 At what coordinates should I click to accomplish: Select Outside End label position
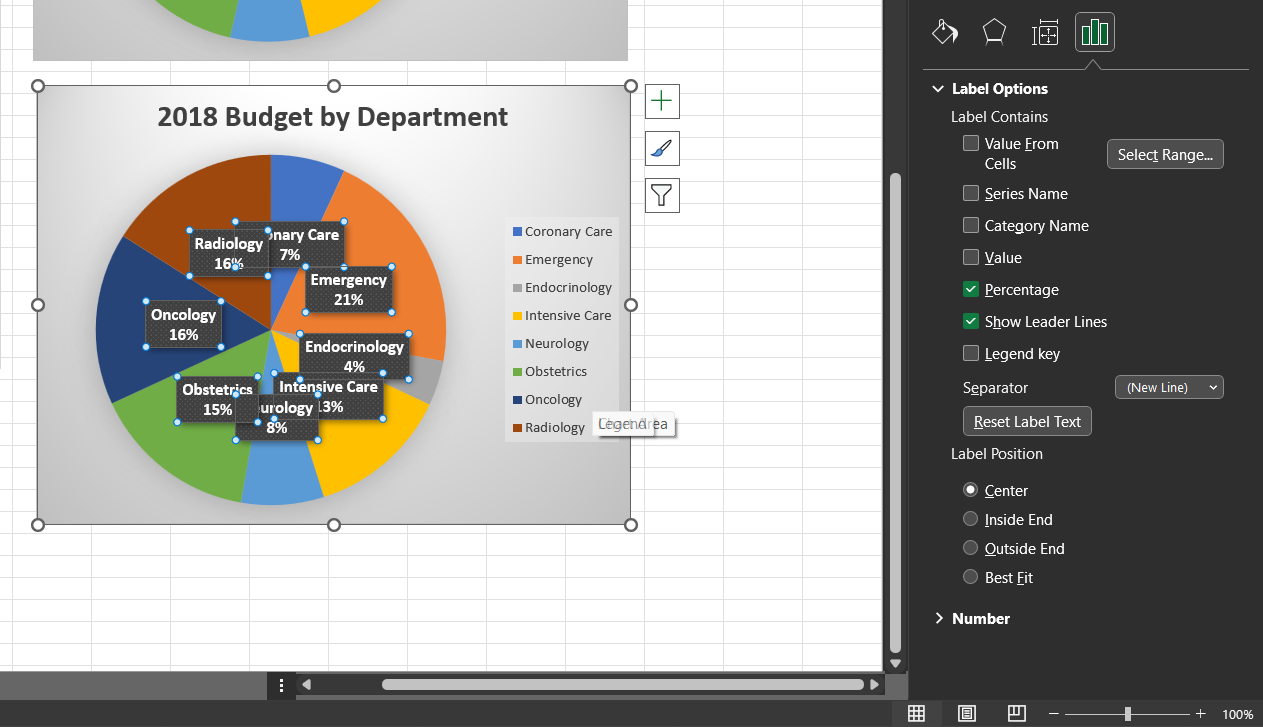[x=970, y=548]
